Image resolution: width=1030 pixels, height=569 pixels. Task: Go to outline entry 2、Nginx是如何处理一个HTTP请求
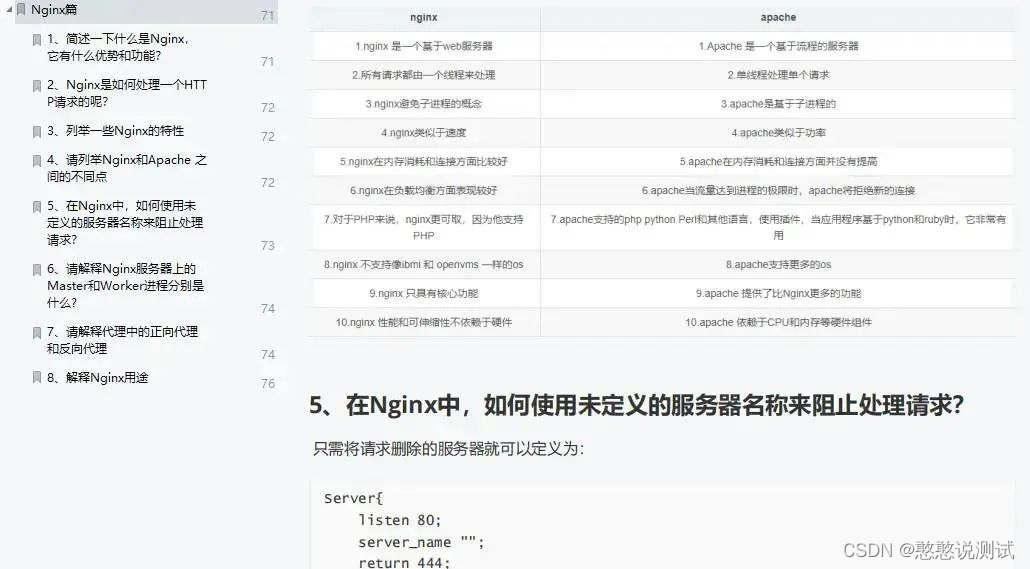pyautogui.click(x=127, y=93)
